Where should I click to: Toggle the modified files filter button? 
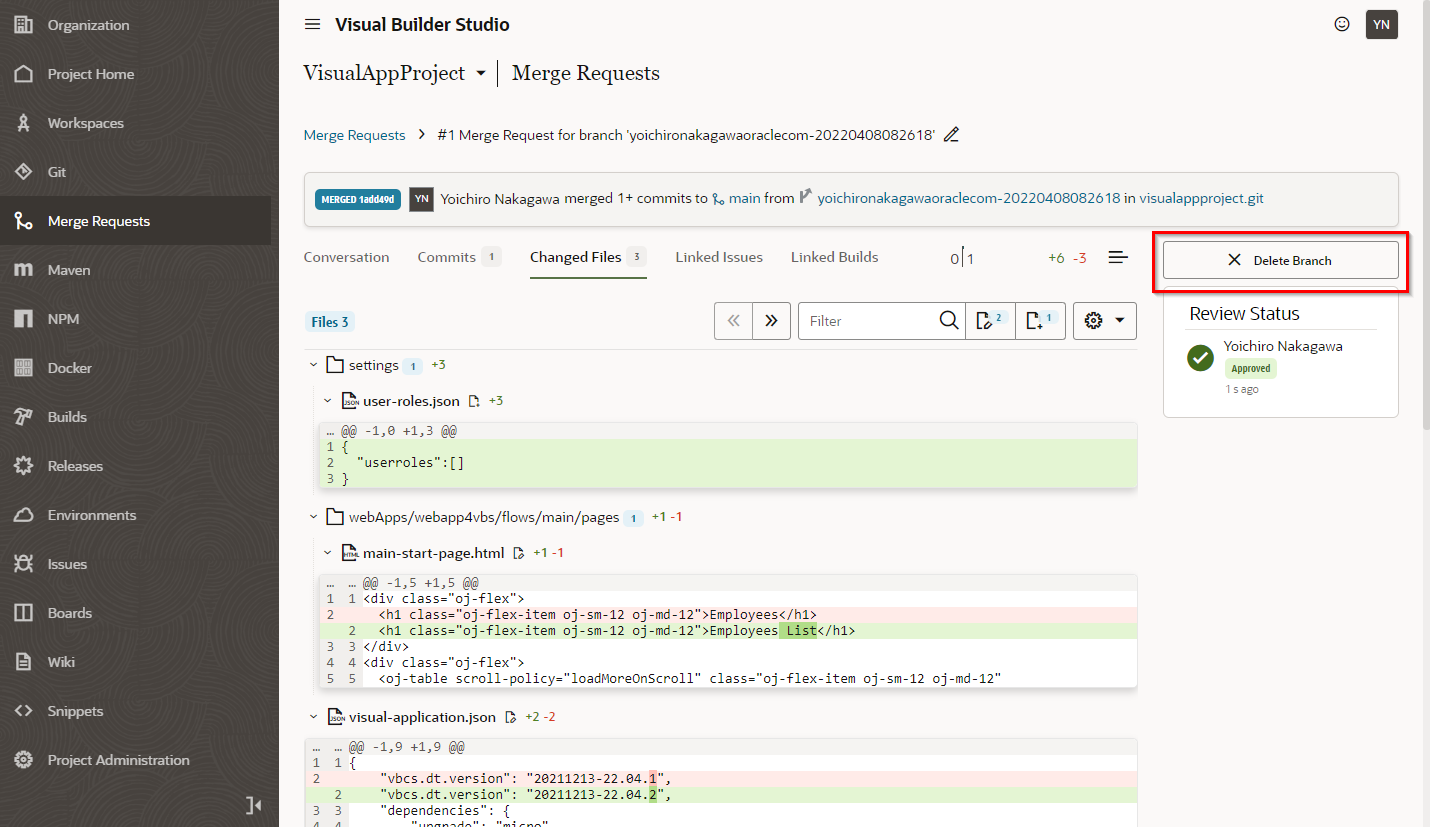click(989, 321)
